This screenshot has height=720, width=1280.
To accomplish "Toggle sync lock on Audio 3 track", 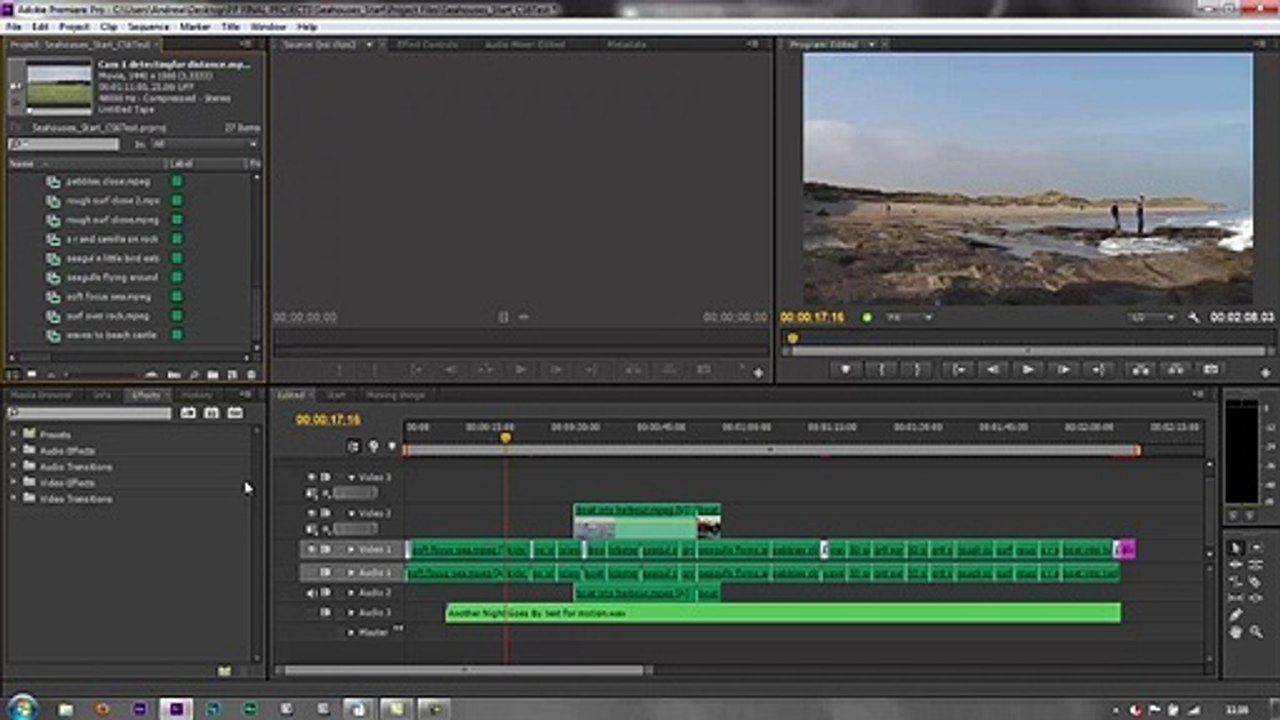I will tap(326, 612).
